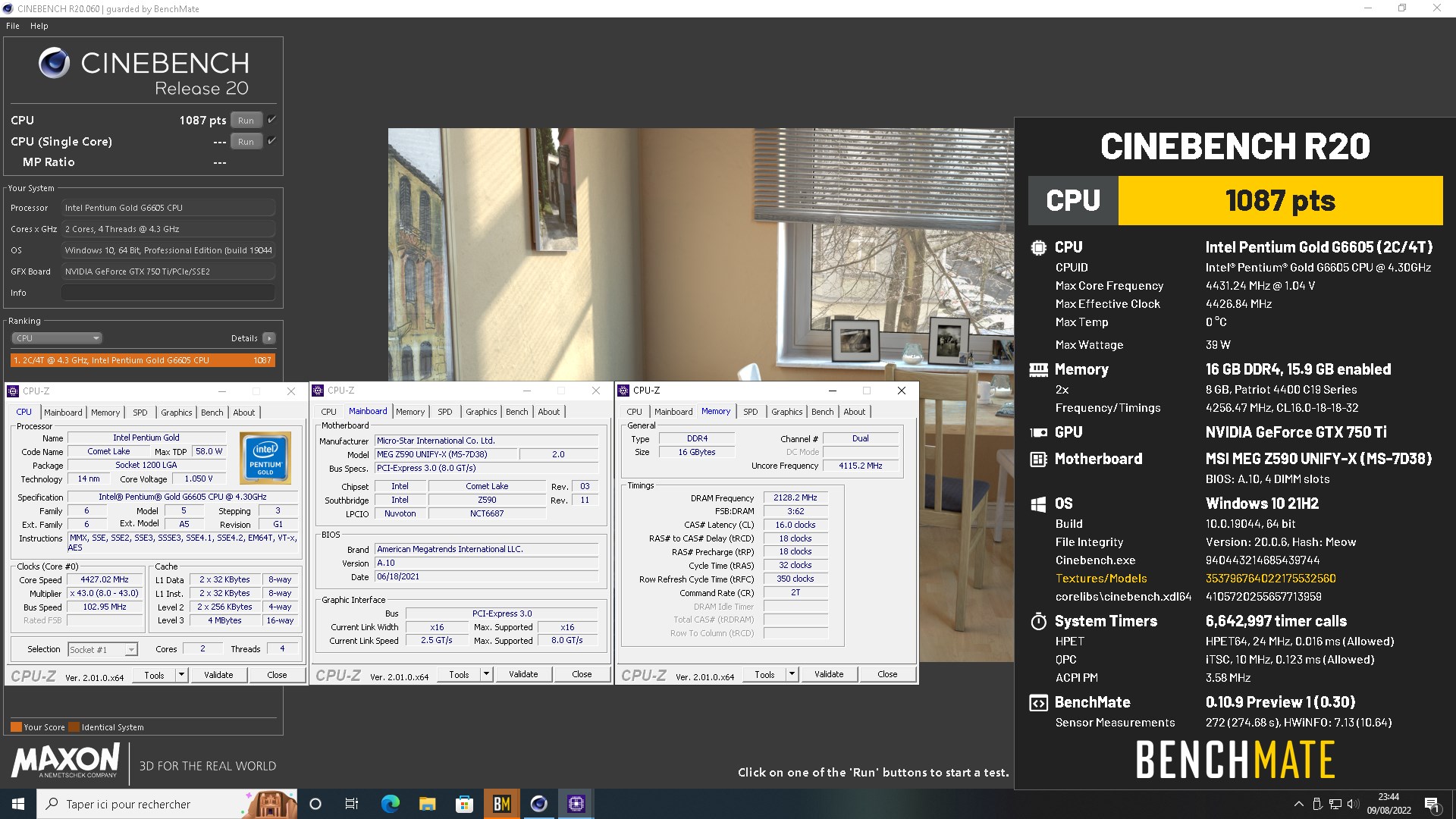This screenshot has width=1456, height=819.
Task: Select ranking entry 2C/4T Pentium Gold G6605
Action: pos(143,360)
